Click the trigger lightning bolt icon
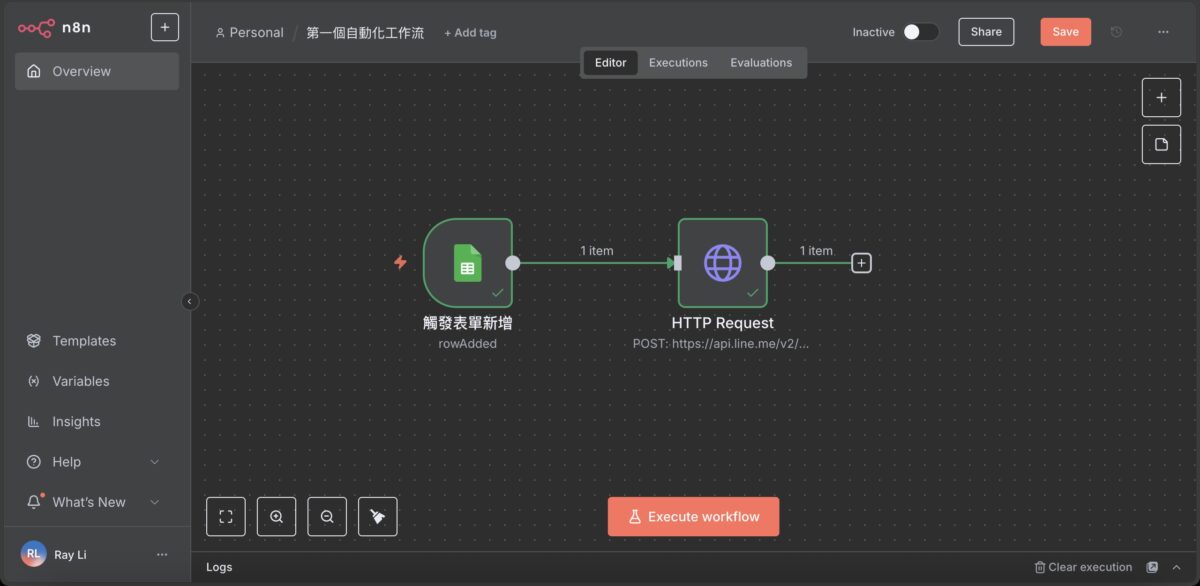1200x586 pixels. coord(400,262)
